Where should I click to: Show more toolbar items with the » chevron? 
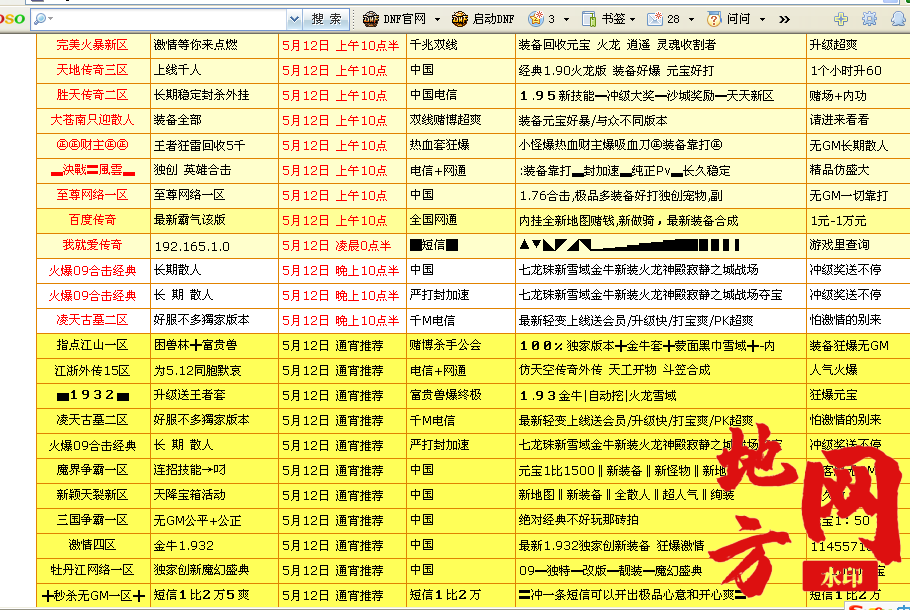click(785, 20)
